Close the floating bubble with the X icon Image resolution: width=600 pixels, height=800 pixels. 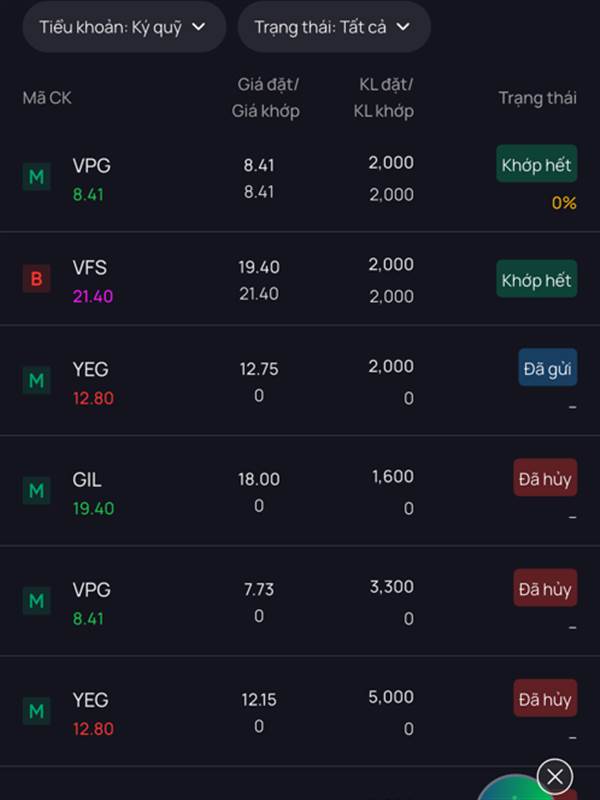[555, 777]
